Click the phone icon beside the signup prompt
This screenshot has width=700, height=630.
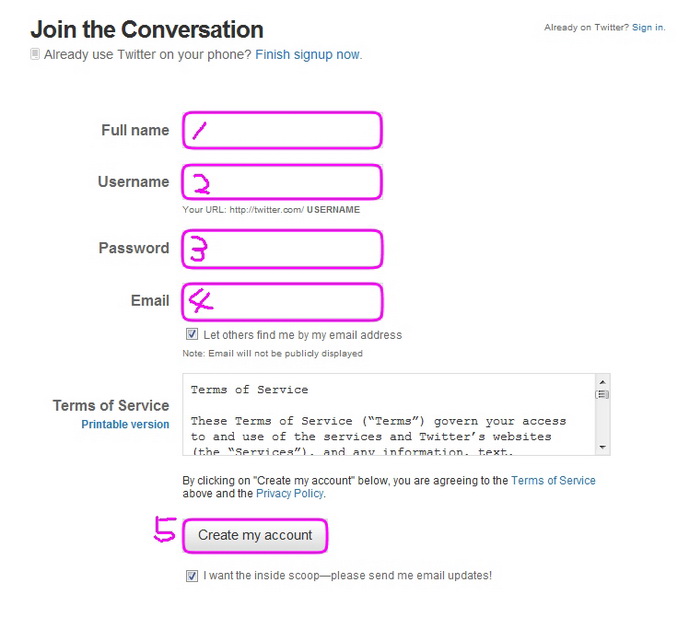click(36, 54)
